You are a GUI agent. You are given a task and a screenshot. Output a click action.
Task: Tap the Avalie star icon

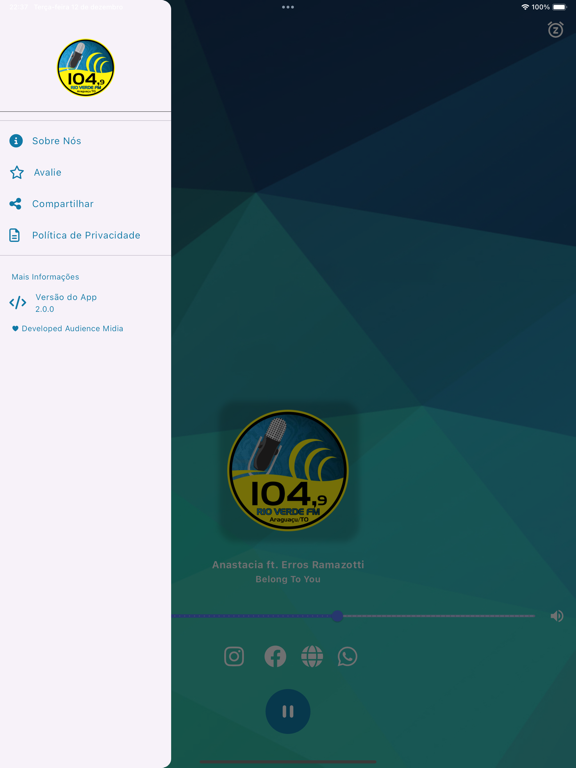pyautogui.click(x=17, y=172)
